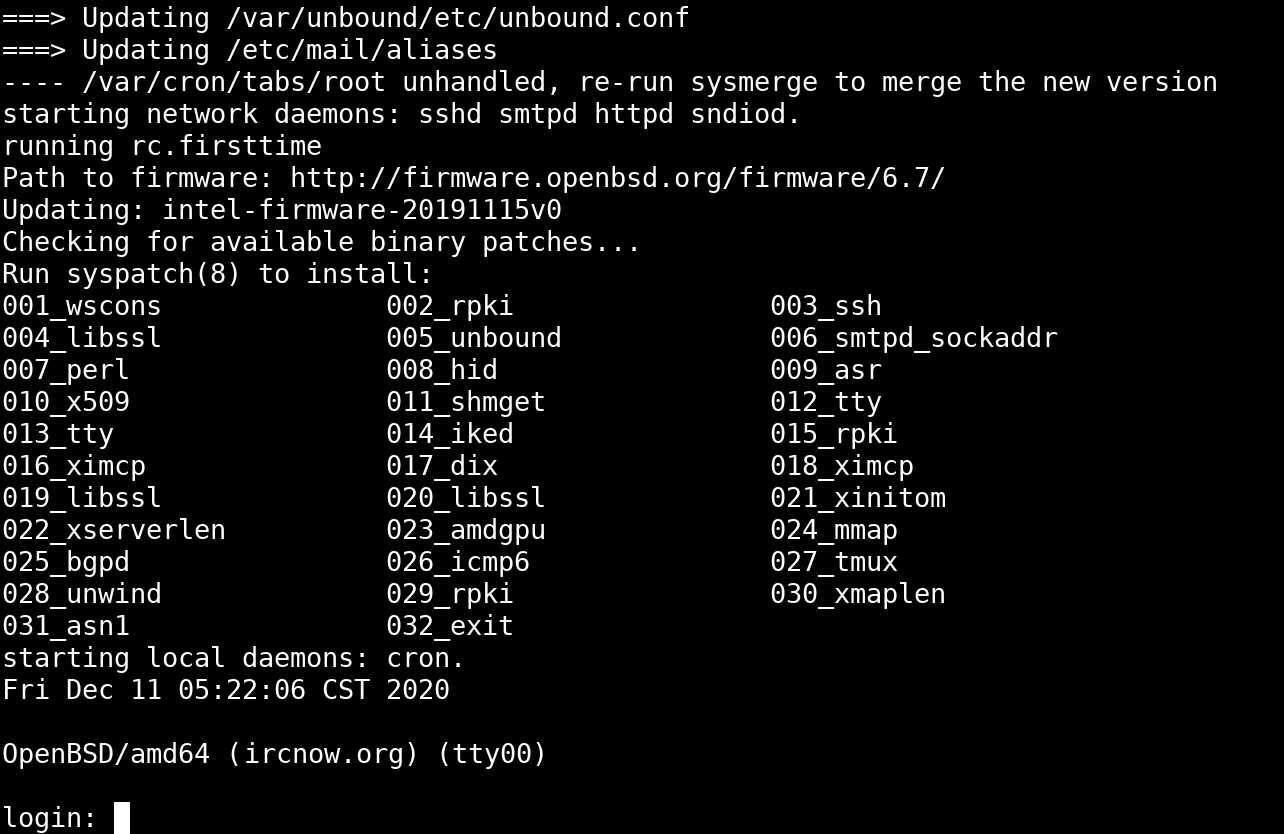Viewport: 1284px width, 834px height.
Task: Click the firmware.openbsd.org URL text
Action: tap(617, 178)
